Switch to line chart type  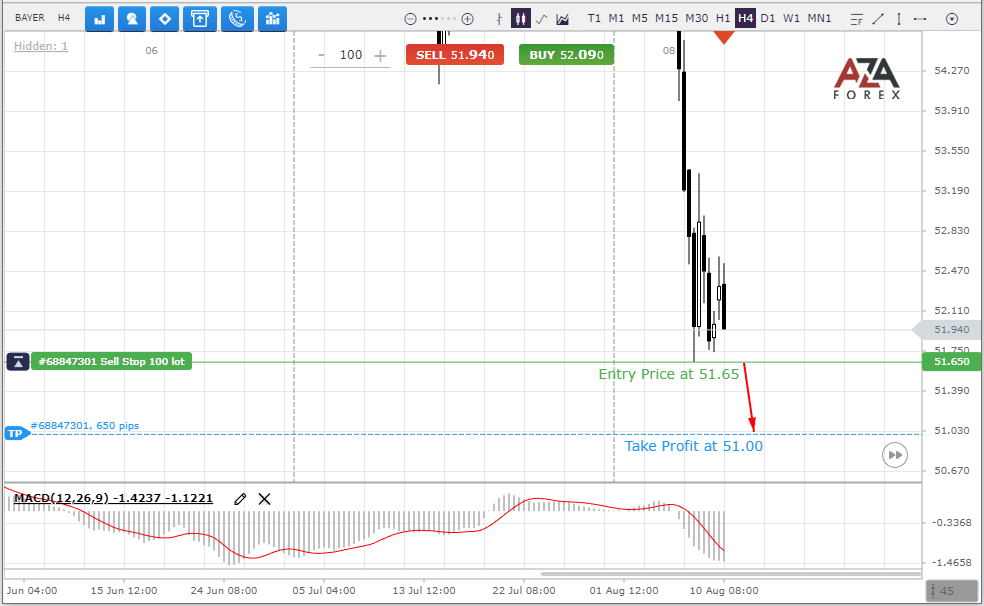click(542, 19)
